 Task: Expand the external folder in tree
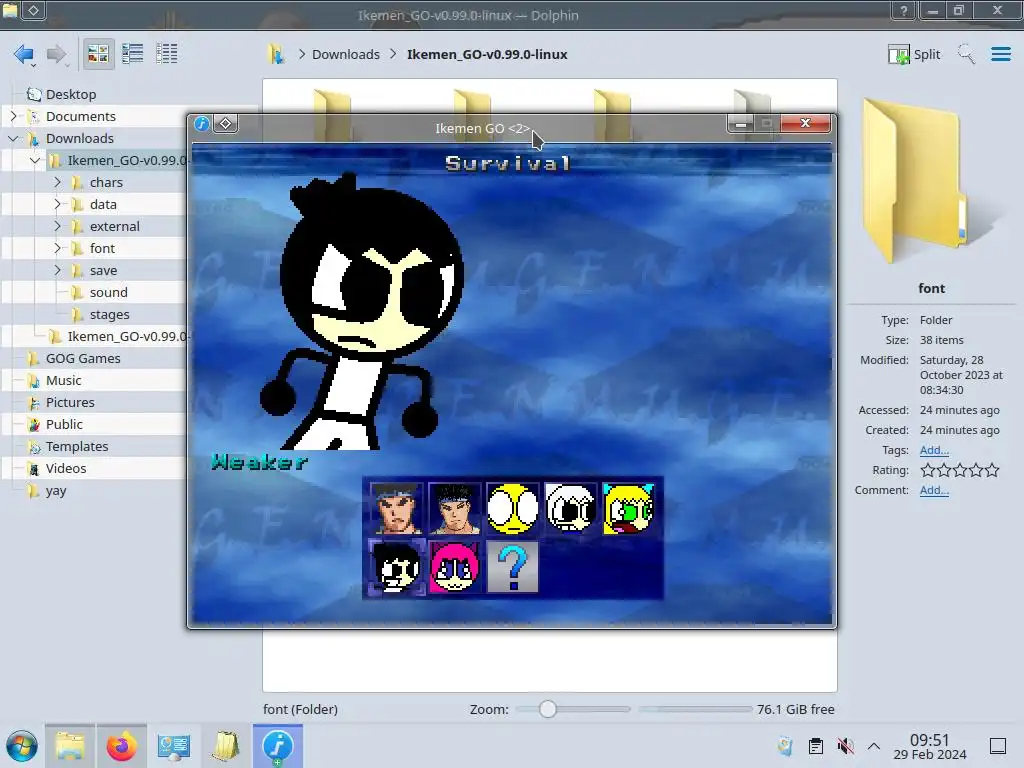pyautogui.click(x=57, y=226)
